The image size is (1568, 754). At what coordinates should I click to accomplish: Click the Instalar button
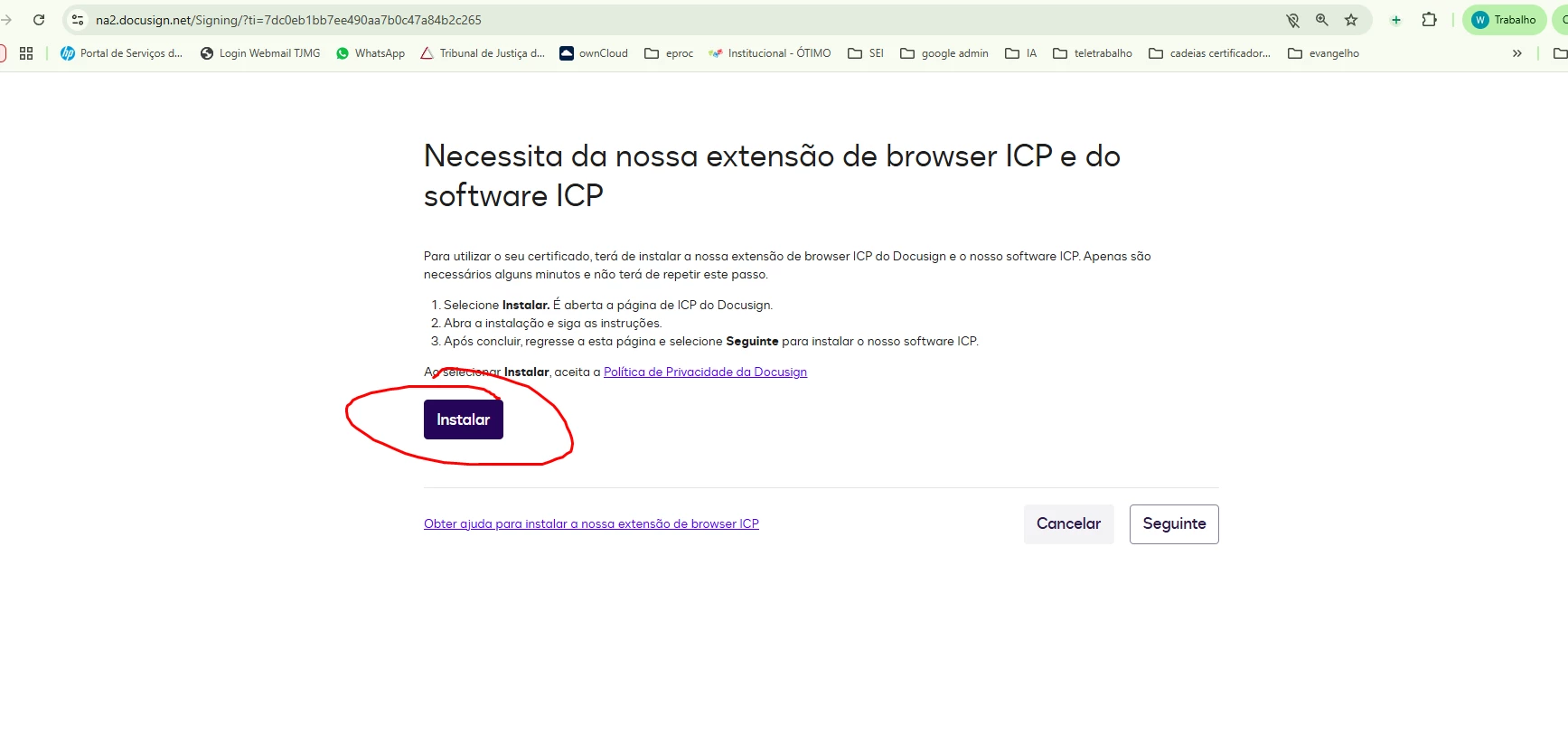click(x=464, y=419)
